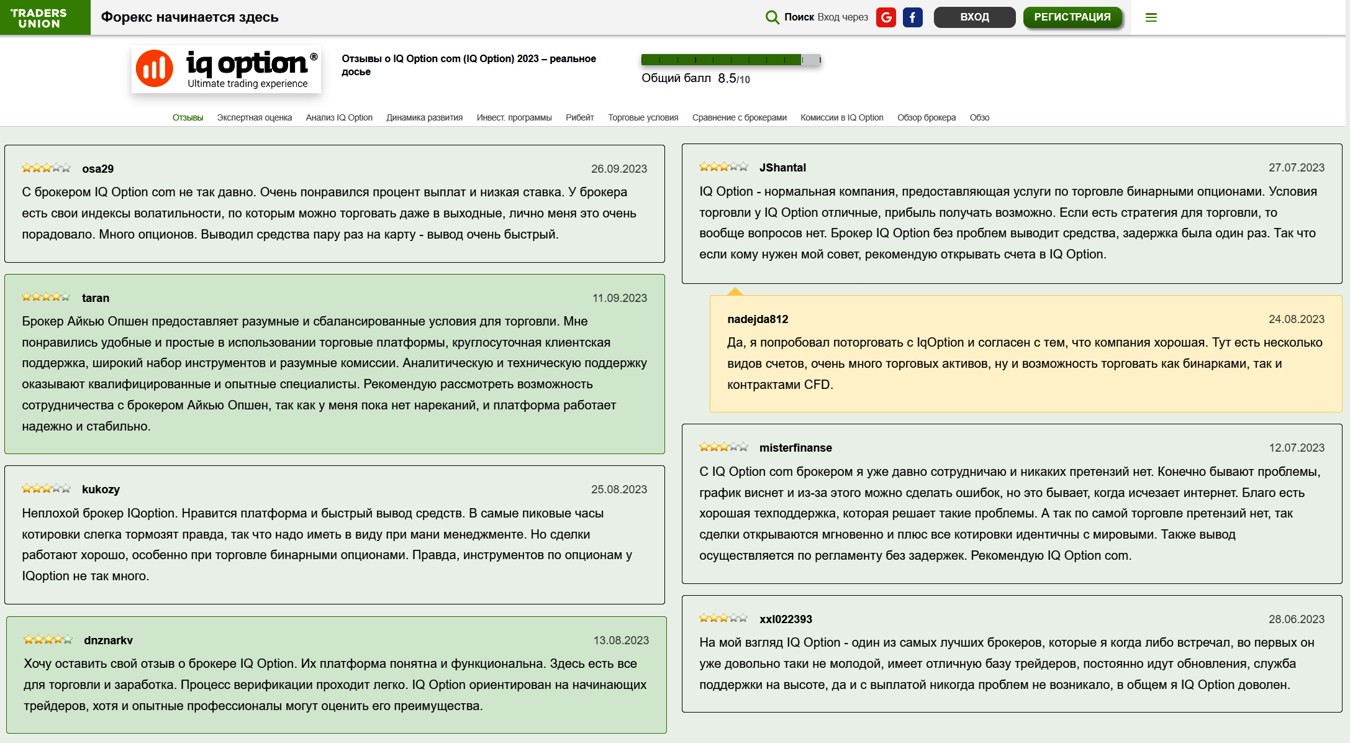The width and height of the screenshot is (1350, 743).
Task: Click star rating of dnznarkv review
Action: [48, 639]
